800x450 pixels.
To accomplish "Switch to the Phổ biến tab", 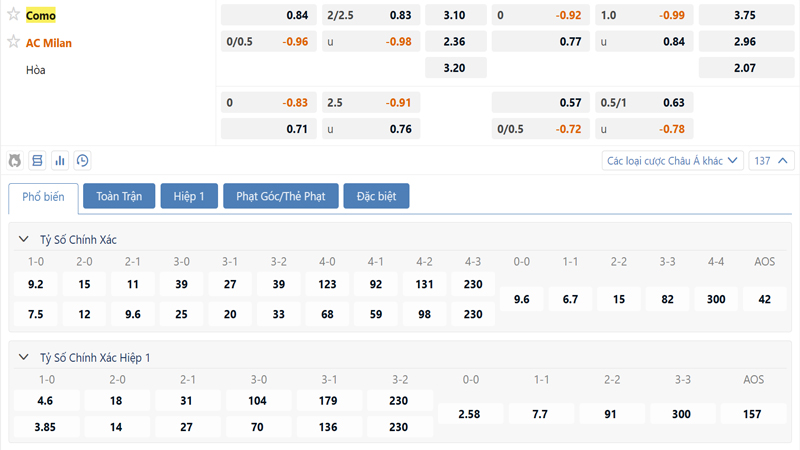I will coord(43,197).
